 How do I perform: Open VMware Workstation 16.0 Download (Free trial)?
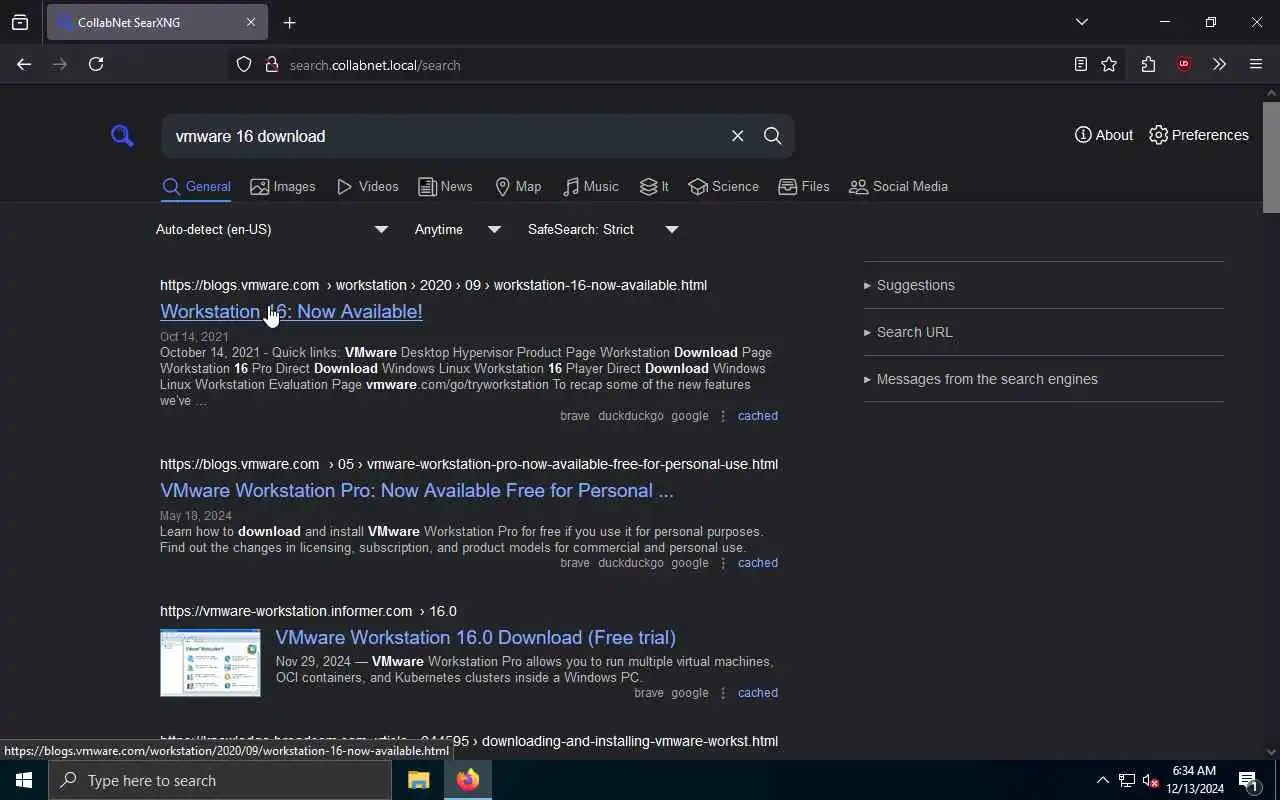pos(475,638)
